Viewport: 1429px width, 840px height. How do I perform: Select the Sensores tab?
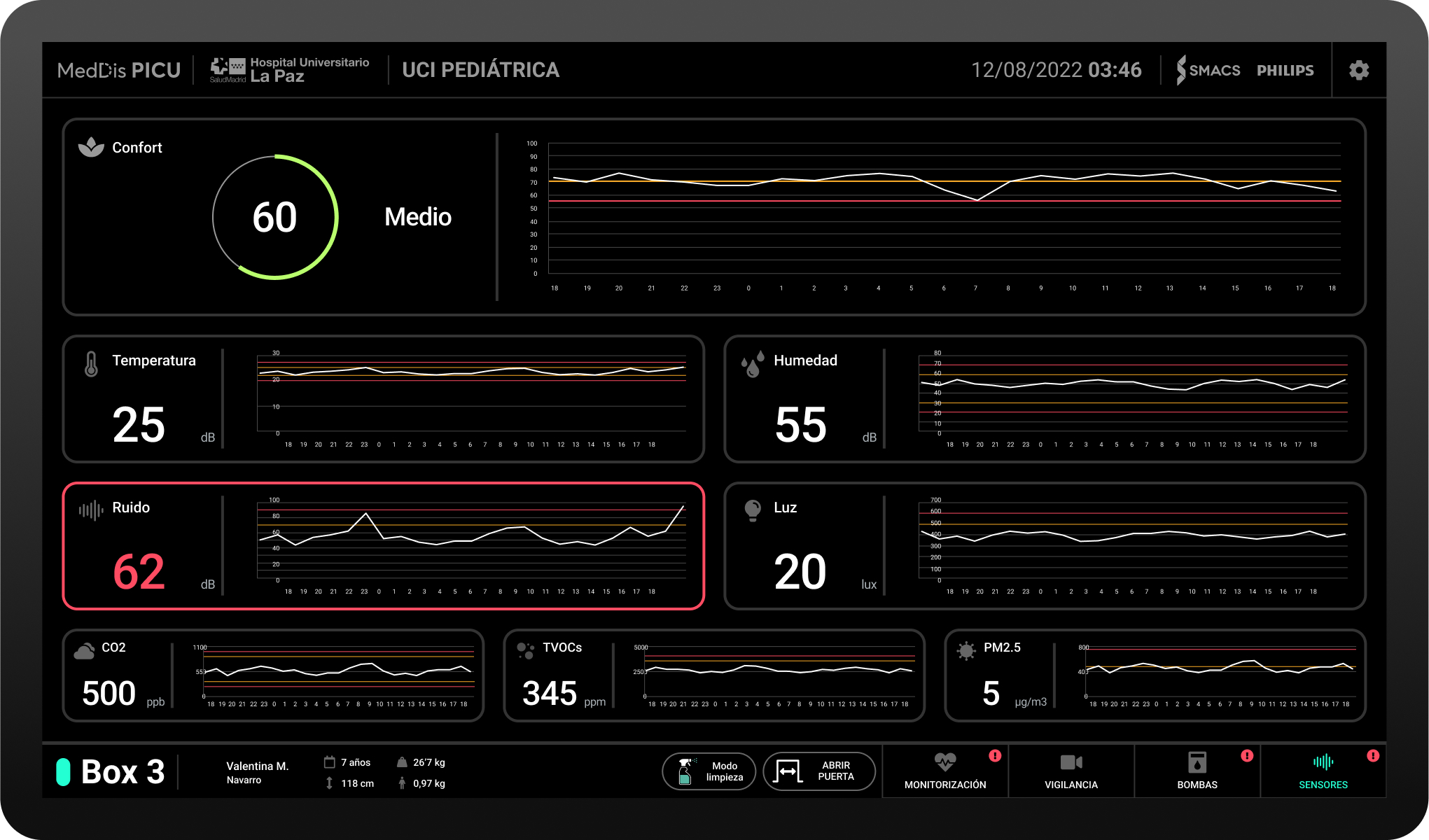pos(1323,771)
